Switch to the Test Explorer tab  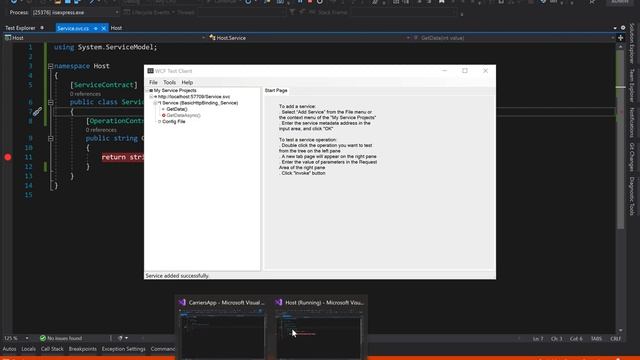tap(20, 28)
